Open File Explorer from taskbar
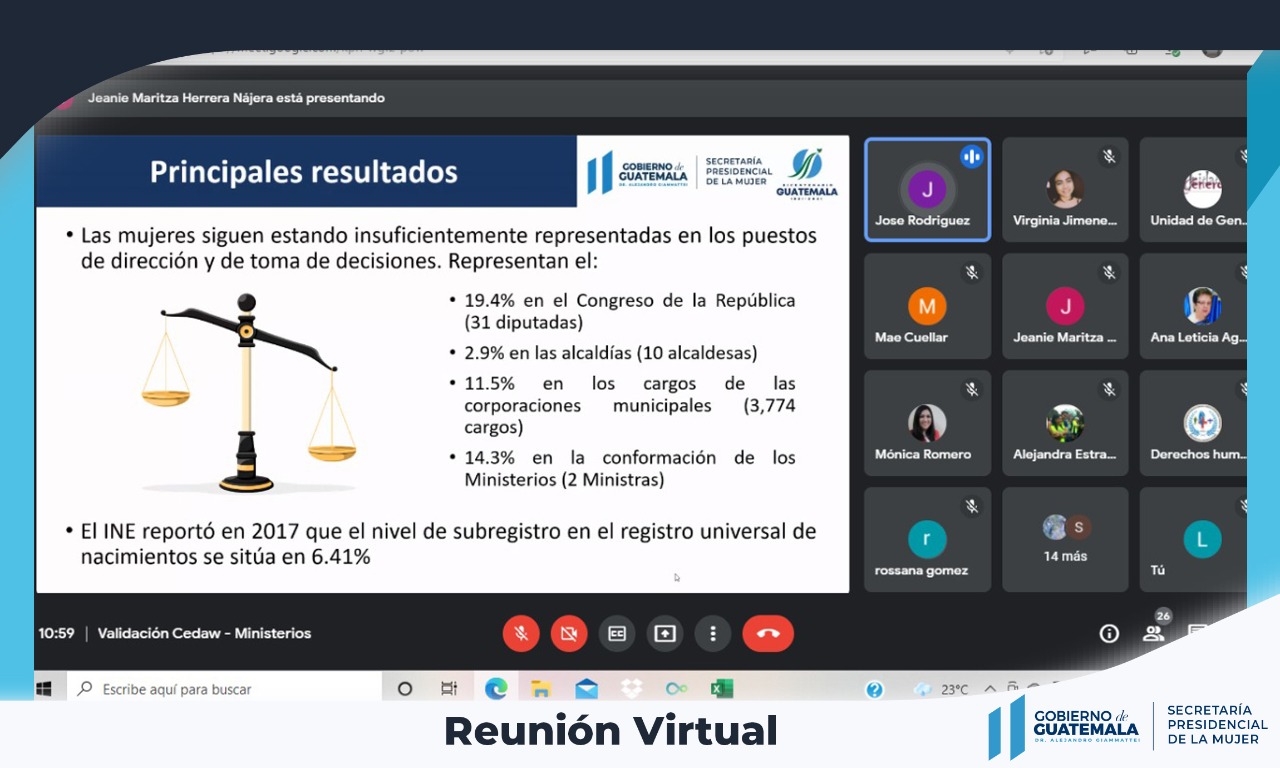 [x=541, y=689]
